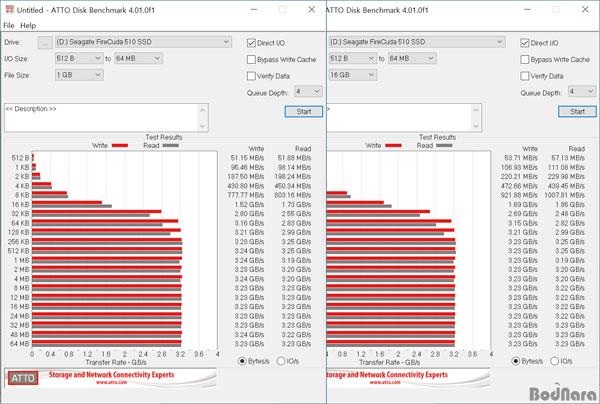Click the red Write legend swatch, left window
This screenshot has width=600, height=404.
click(x=120, y=145)
